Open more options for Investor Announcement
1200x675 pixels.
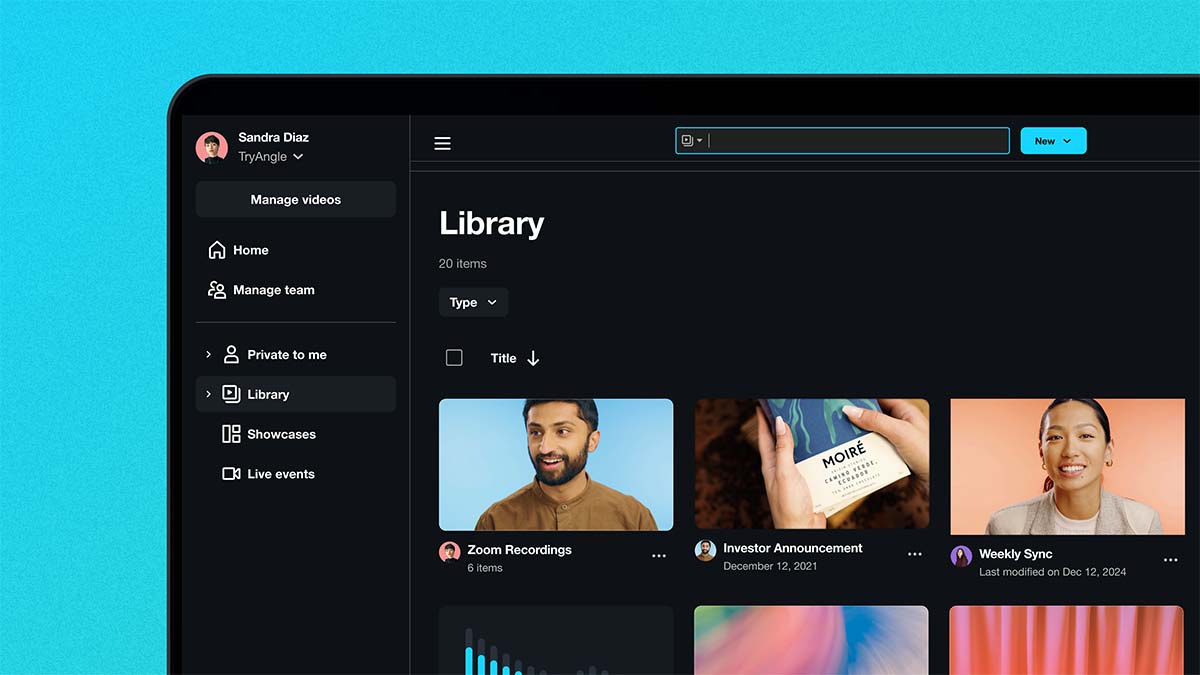pyautogui.click(x=915, y=554)
